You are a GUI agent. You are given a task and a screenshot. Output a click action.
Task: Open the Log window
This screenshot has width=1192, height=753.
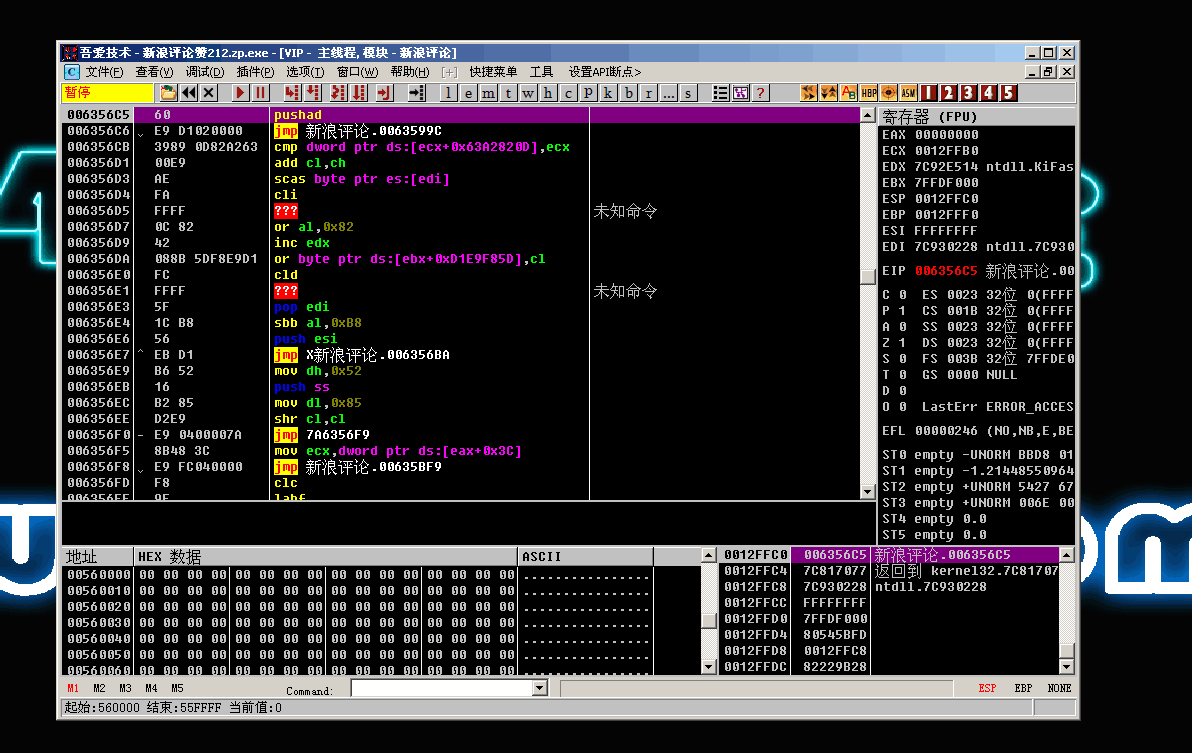tap(447, 92)
